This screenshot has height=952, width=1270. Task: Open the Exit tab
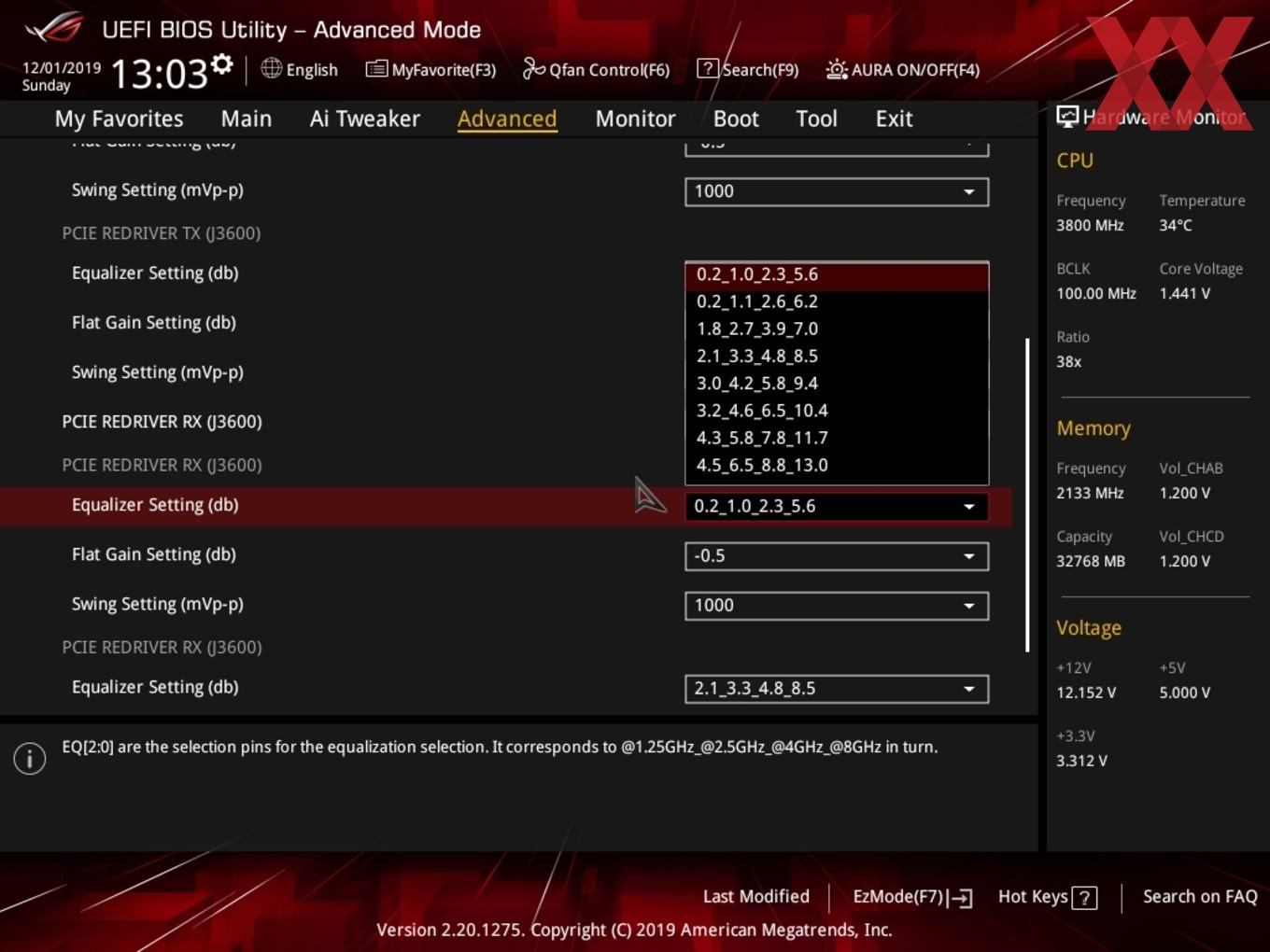894,119
